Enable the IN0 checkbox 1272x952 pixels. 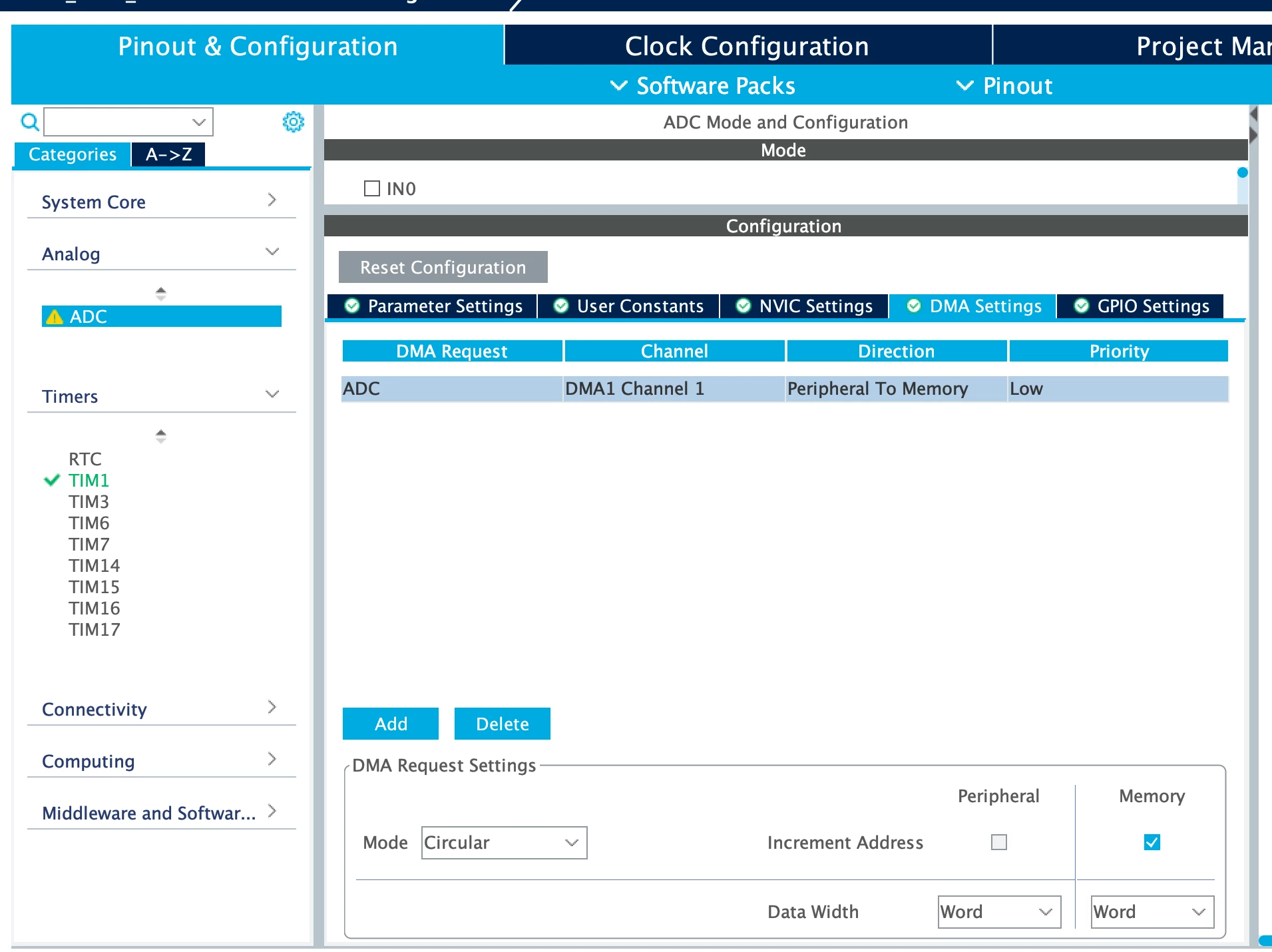[x=372, y=188]
